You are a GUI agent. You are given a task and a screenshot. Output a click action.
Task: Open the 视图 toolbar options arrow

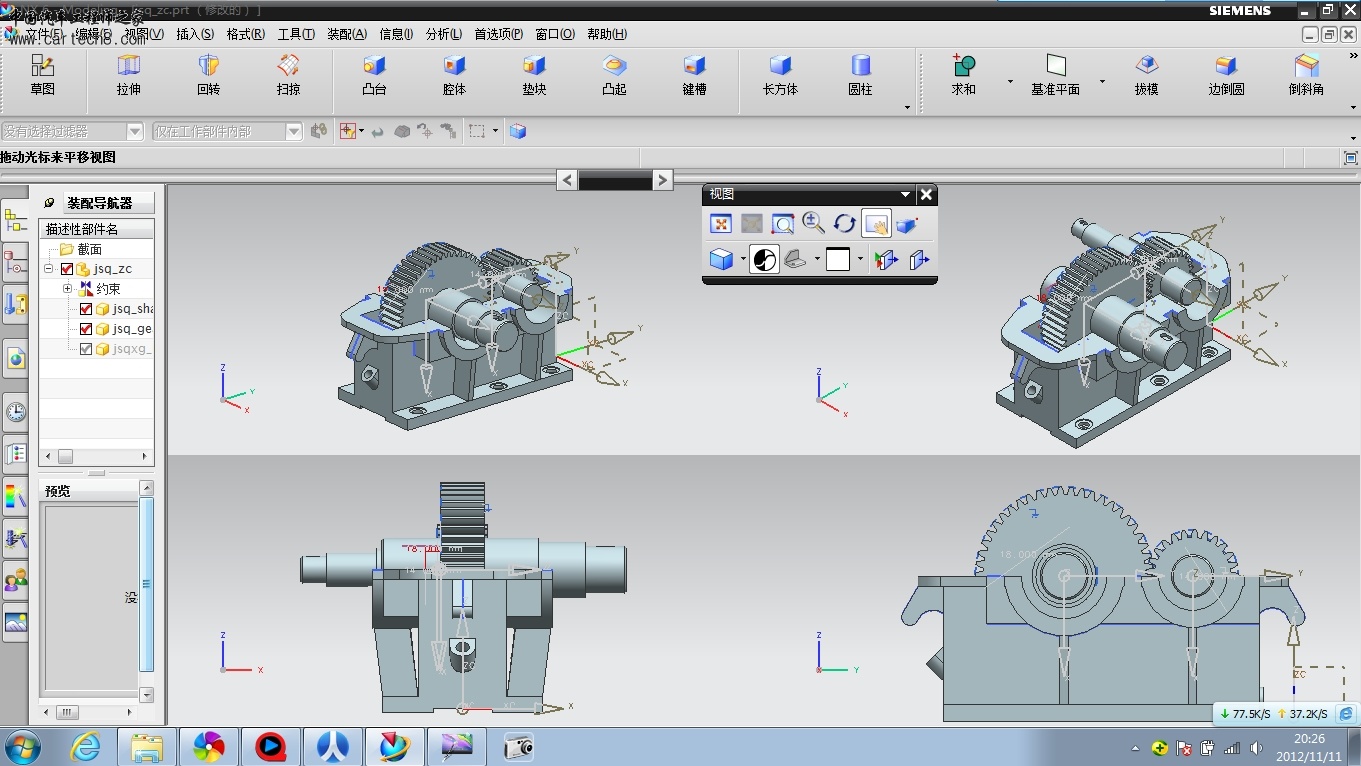[905, 195]
